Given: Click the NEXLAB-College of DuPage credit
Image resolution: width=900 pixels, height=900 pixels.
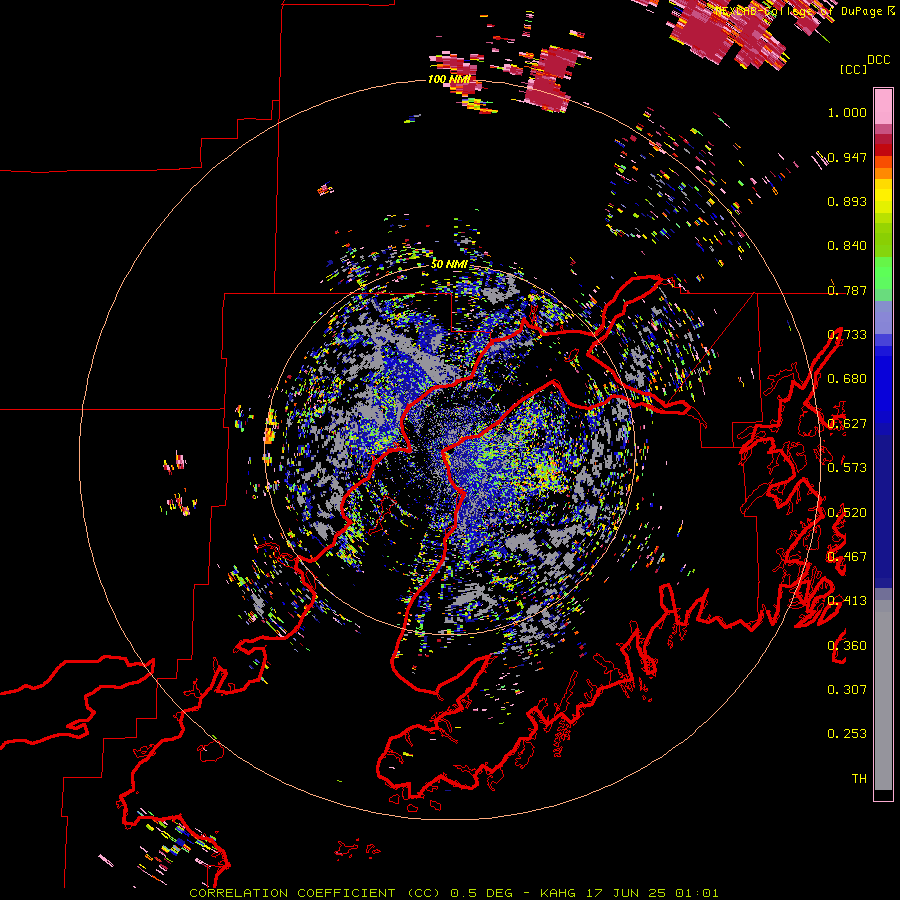Looking at the screenshot, I should (800, 11).
